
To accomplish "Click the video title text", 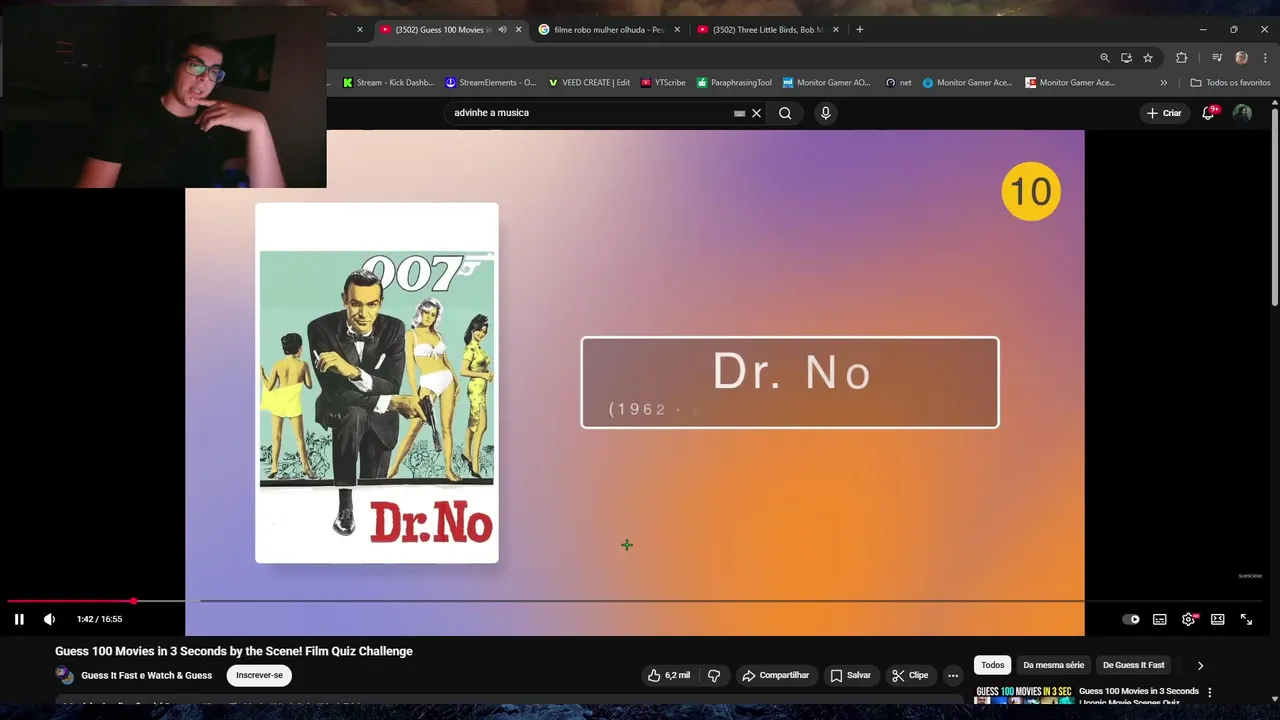I will [x=234, y=651].
